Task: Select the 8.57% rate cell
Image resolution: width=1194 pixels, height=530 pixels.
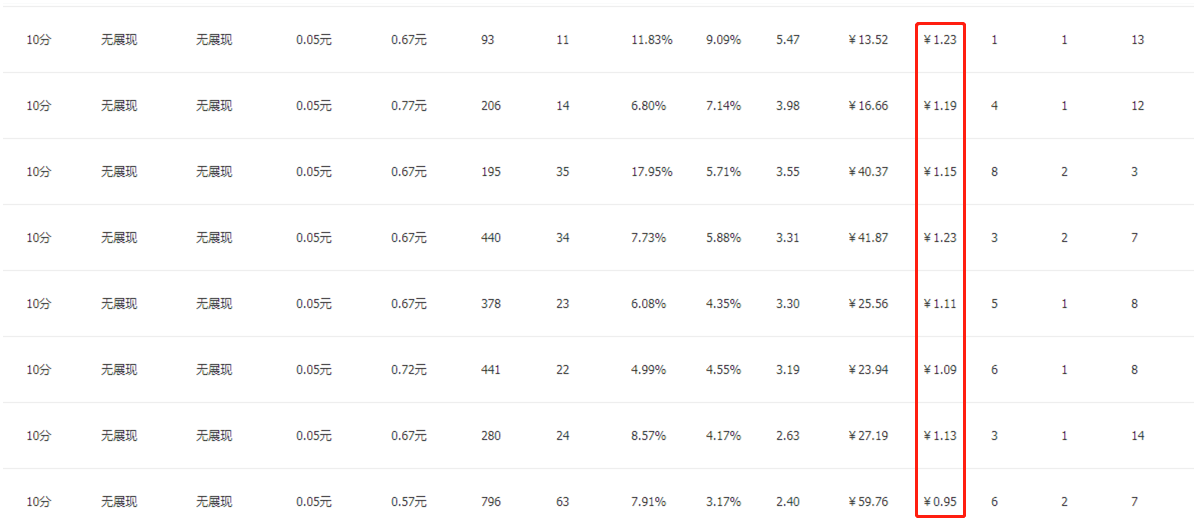Action: click(648, 436)
